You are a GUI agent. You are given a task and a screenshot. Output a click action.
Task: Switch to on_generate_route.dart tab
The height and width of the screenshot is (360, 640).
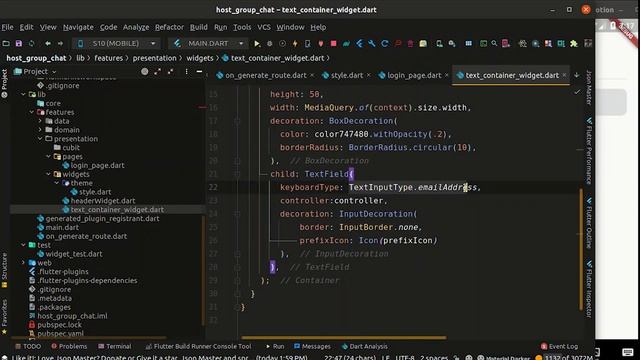(265, 76)
